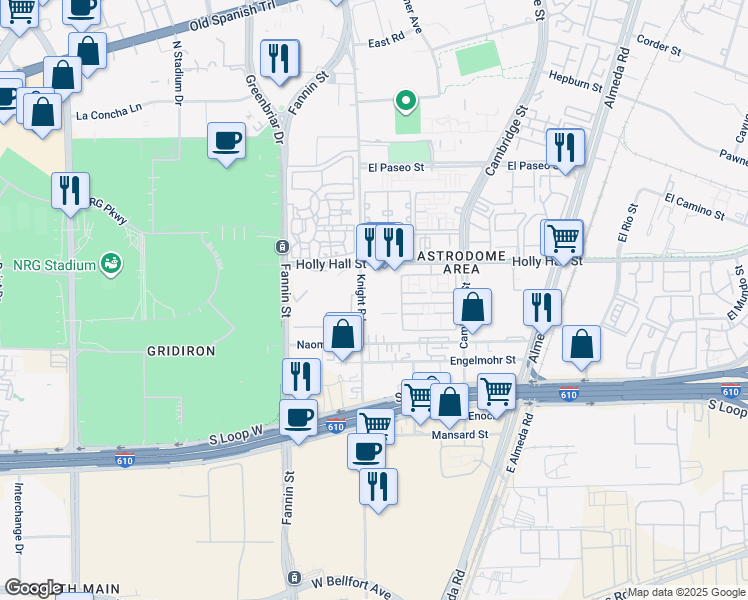Click the 610 highway shield below S Loop W label
Image resolution: width=748 pixels, height=600 pixels.
125,460
